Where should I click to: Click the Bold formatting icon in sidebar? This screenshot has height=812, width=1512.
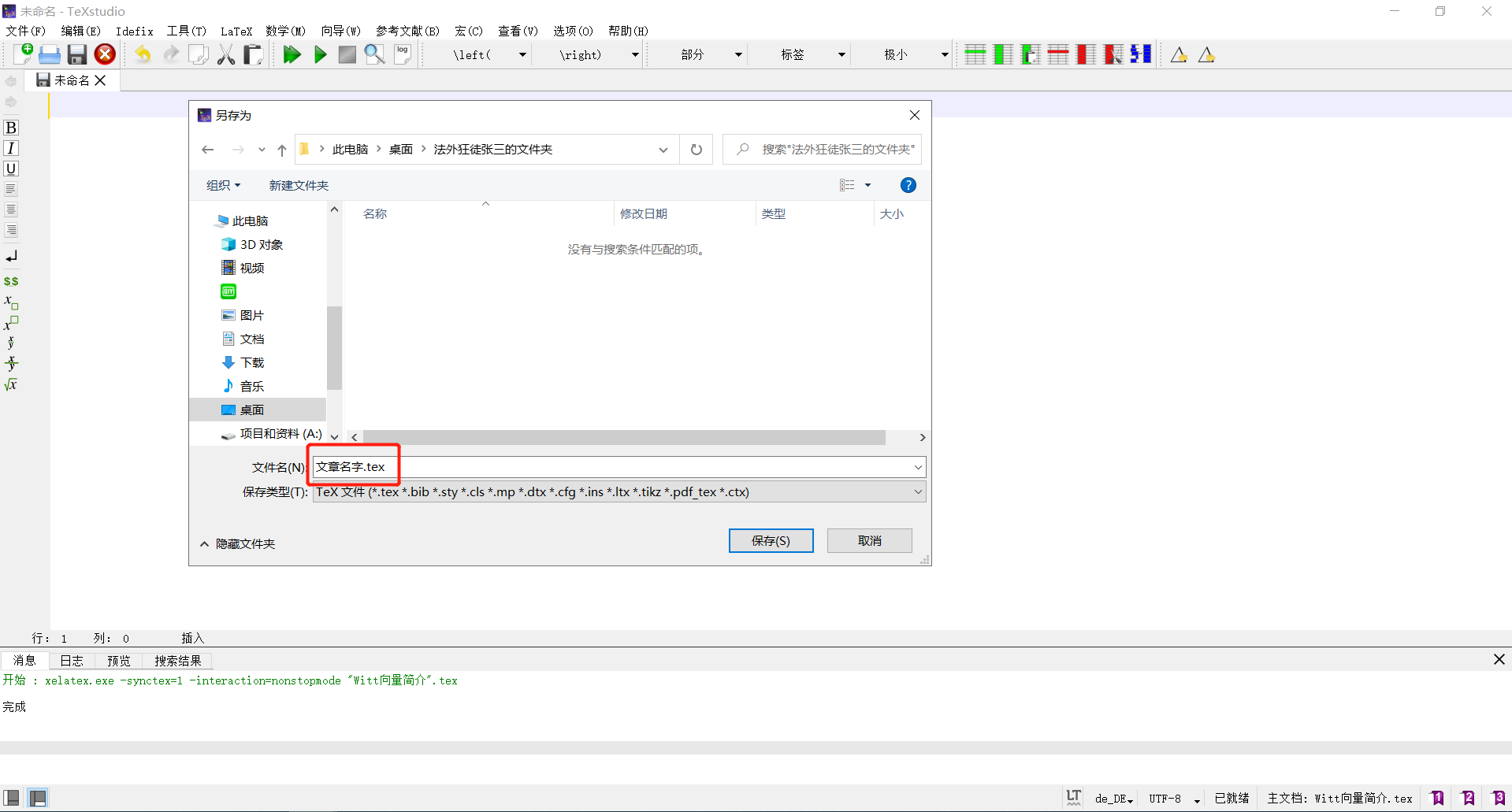pos(11,128)
